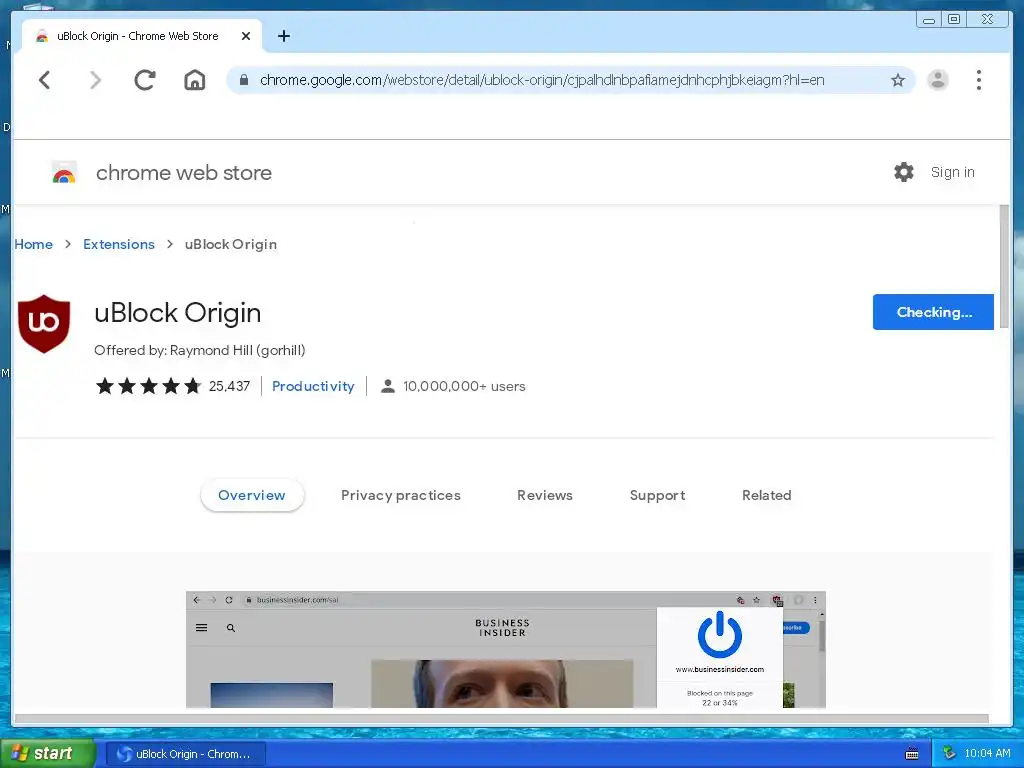Open a new tab with the plus button

283,36
